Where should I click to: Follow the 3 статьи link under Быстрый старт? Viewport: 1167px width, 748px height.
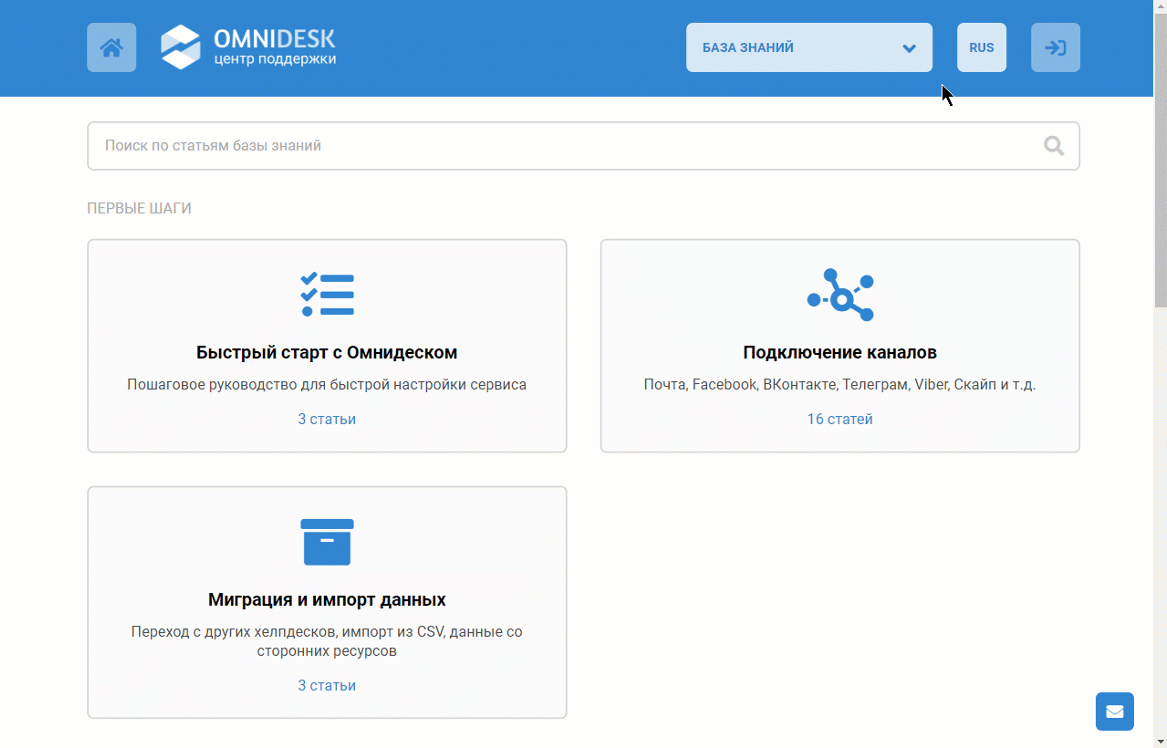point(327,419)
